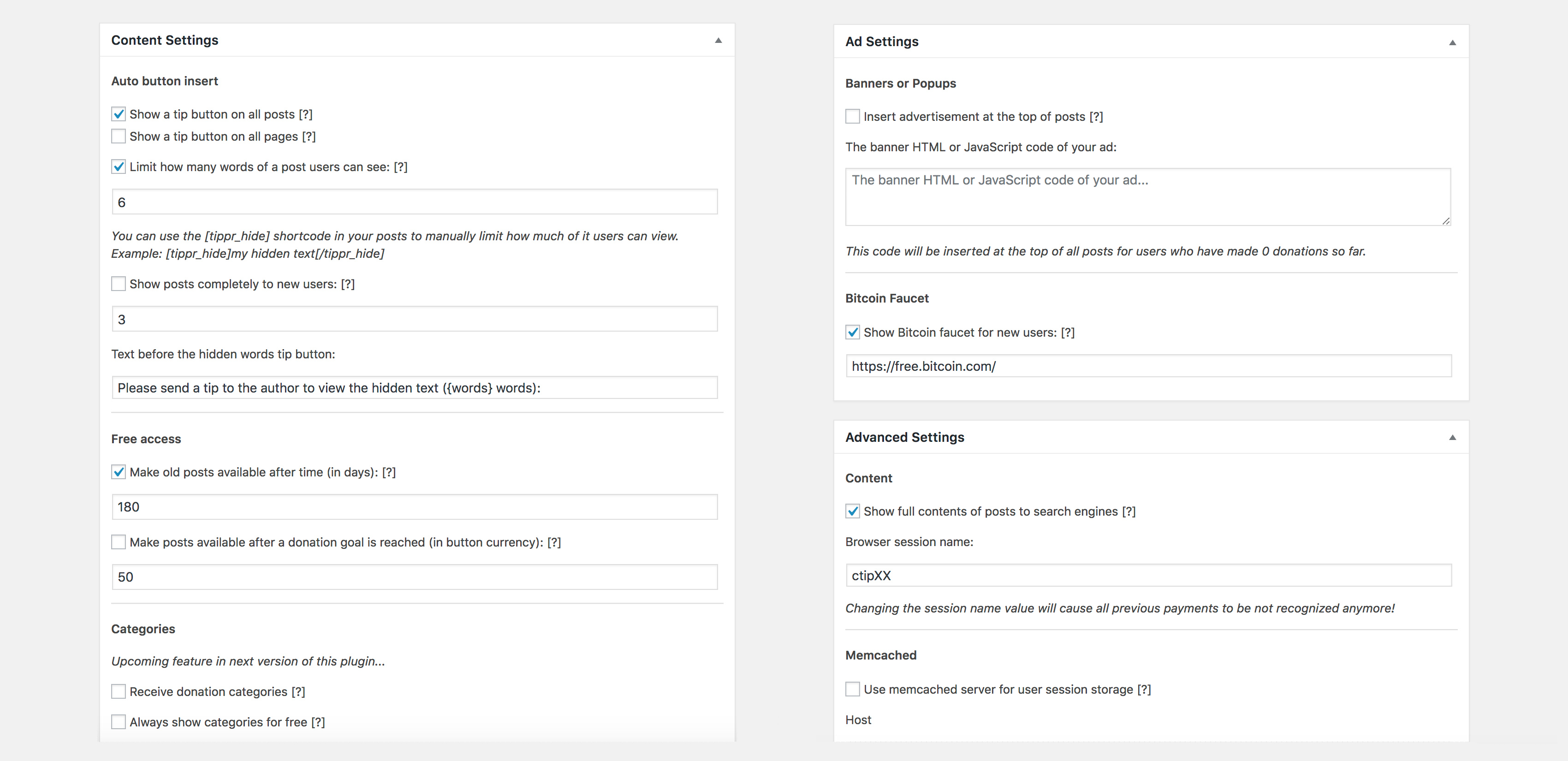Enable Show a tip button on all pages

pos(119,136)
